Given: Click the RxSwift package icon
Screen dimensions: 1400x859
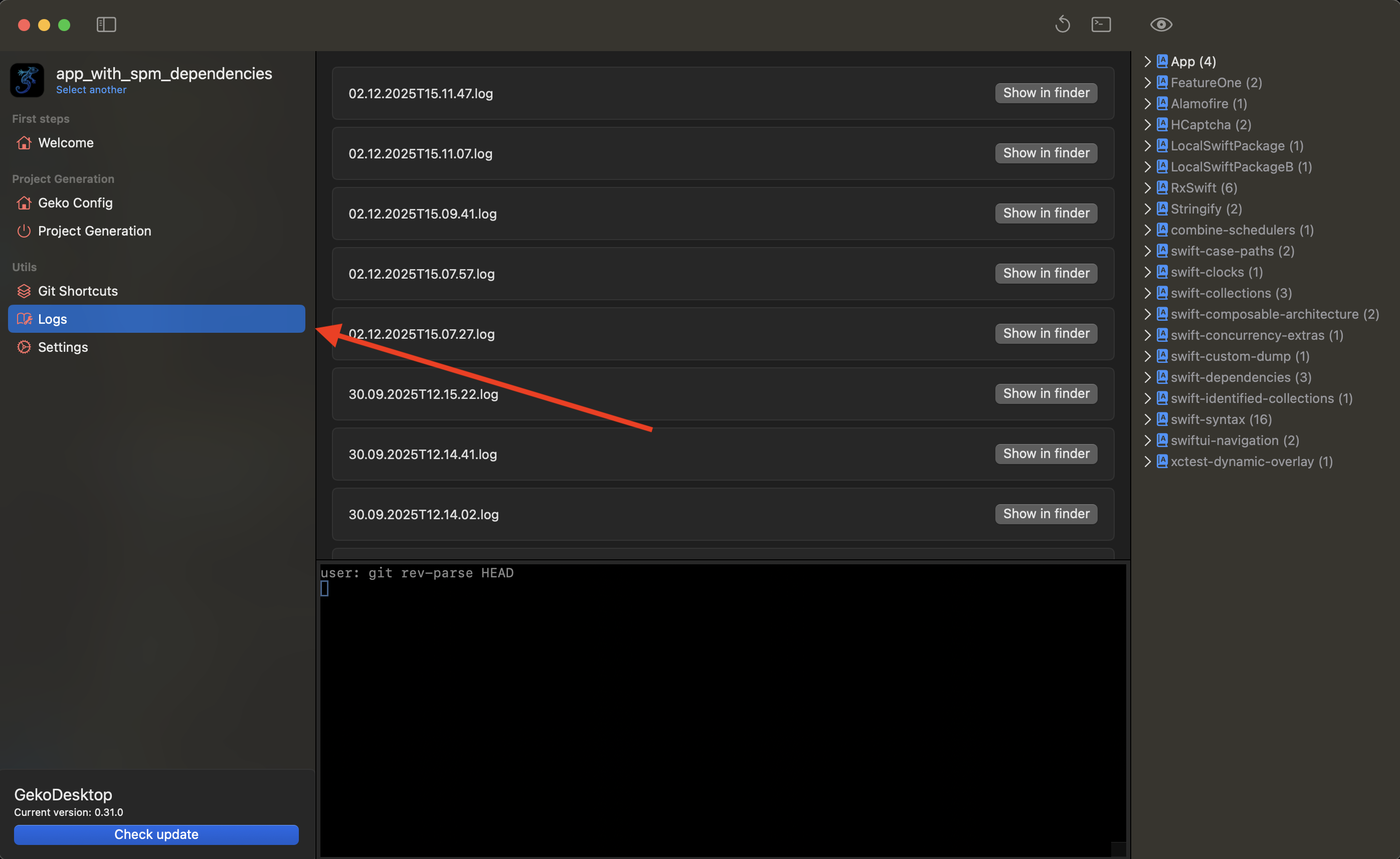Looking at the screenshot, I should (x=1162, y=187).
